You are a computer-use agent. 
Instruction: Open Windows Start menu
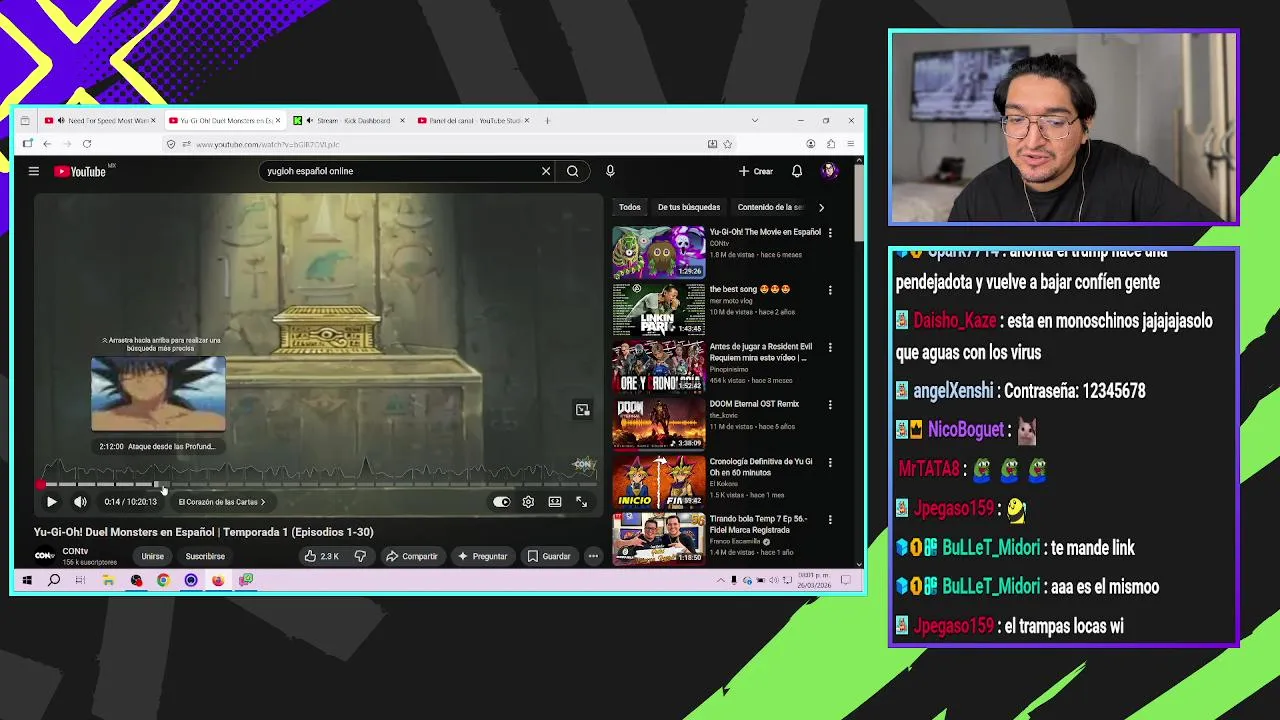pyautogui.click(x=27, y=580)
